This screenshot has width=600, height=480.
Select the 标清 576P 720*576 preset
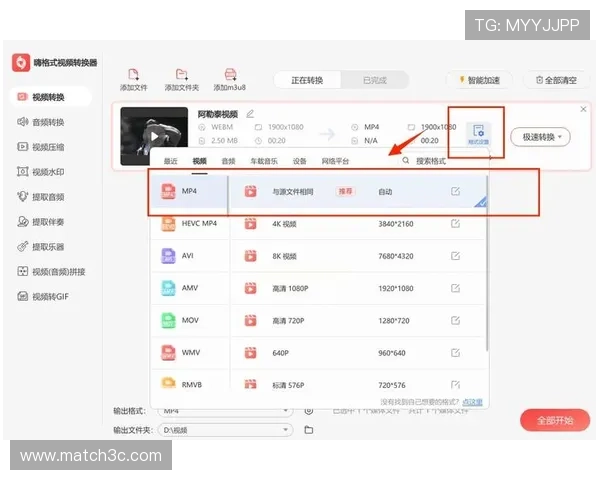pos(357,384)
